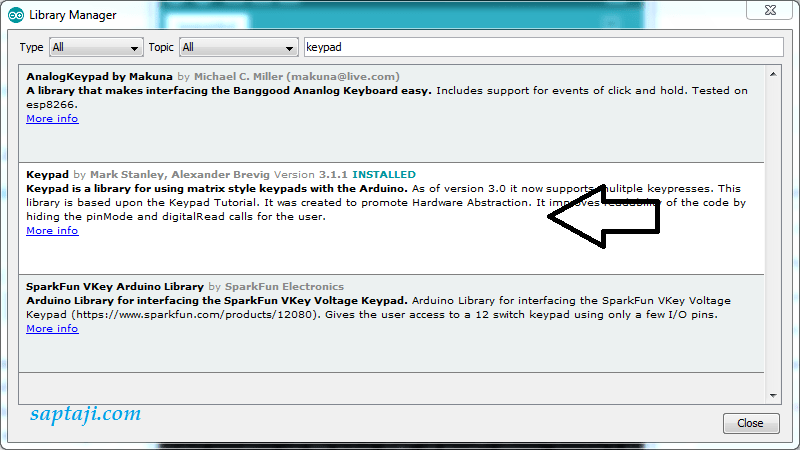Click the Topic label

tap(161, 47)
